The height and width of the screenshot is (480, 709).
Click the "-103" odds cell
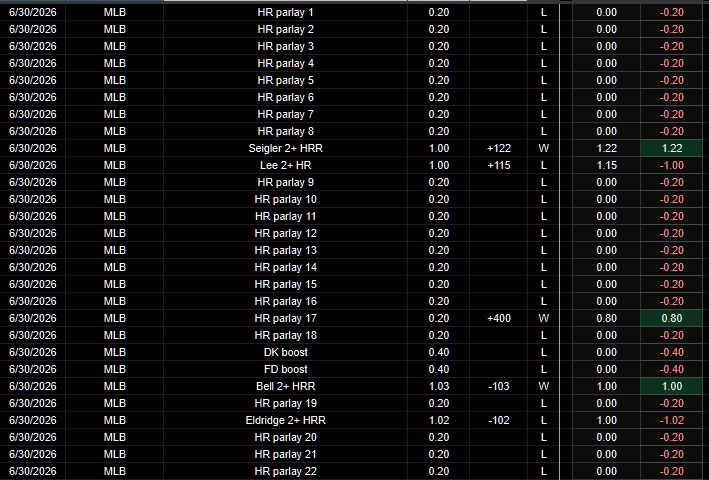point(499,386)
